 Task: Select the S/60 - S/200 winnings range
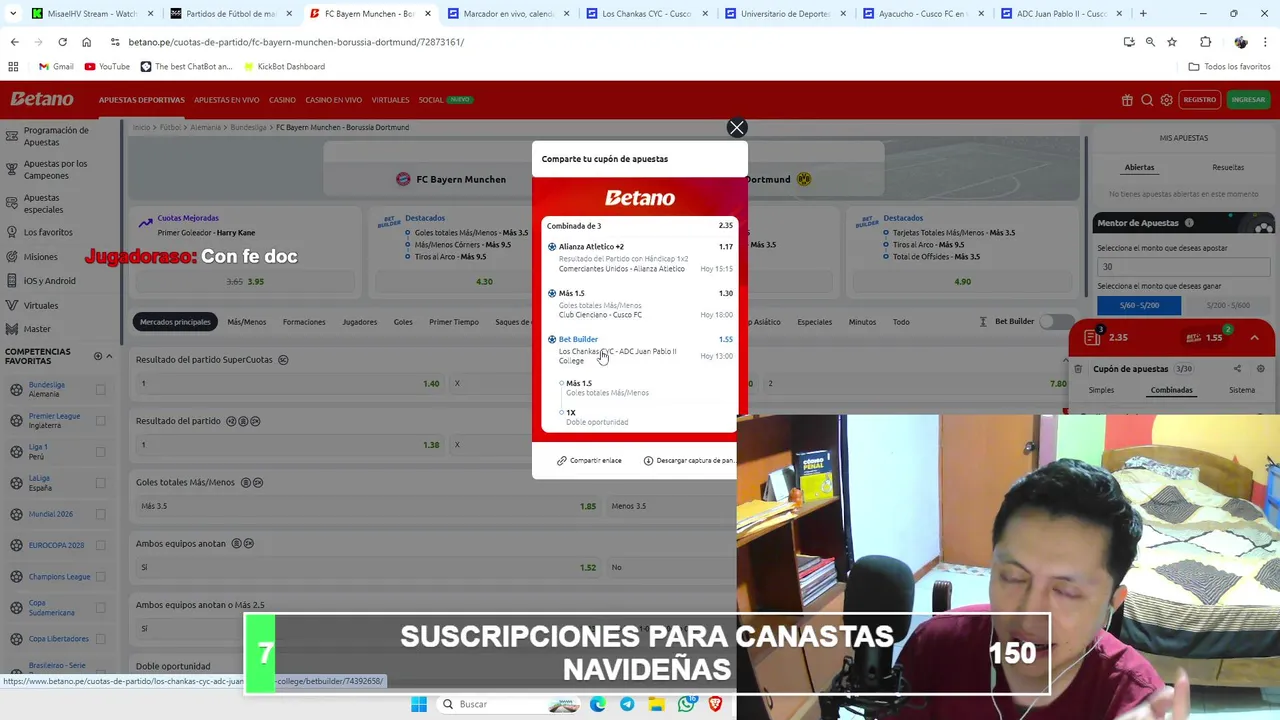coord(1139,305)
